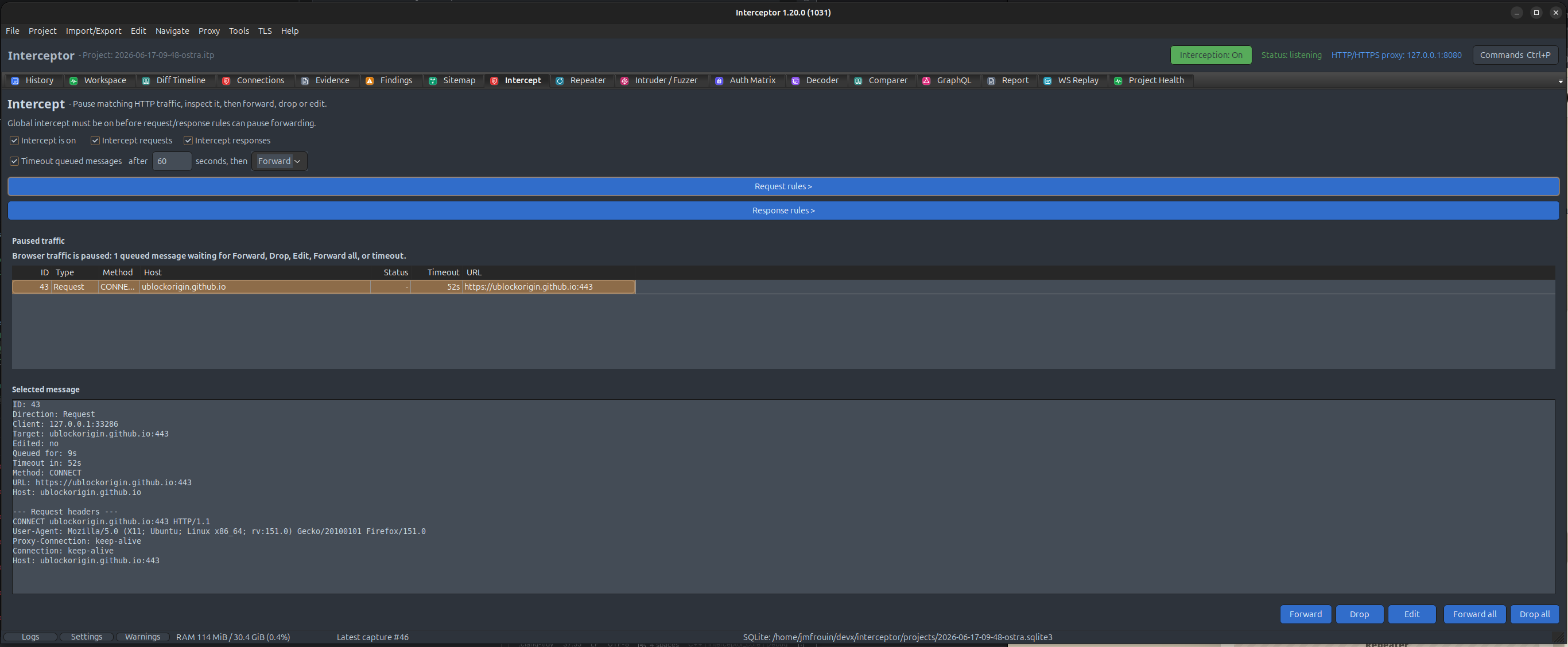Screen dimensions: 1568x647
Task: Click the Intercept shield icon
Action: click(x=494, y=81)
